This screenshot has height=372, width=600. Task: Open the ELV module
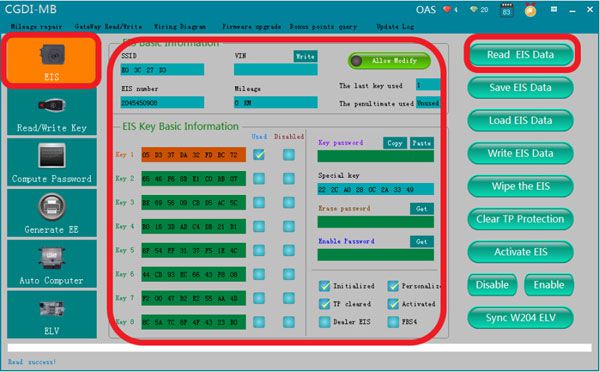pyautogui.click(x=52, y=315)
